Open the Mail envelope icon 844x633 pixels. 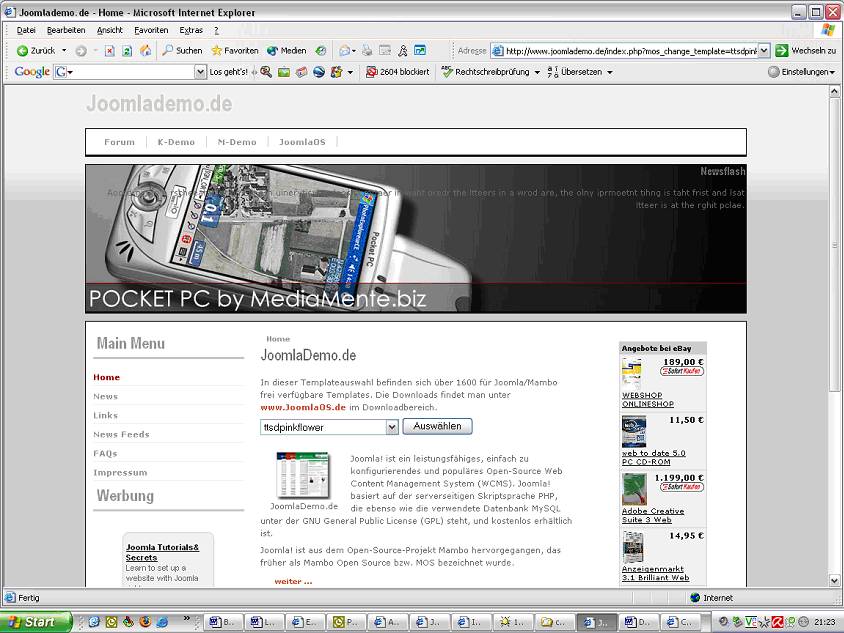pos(344,51)
